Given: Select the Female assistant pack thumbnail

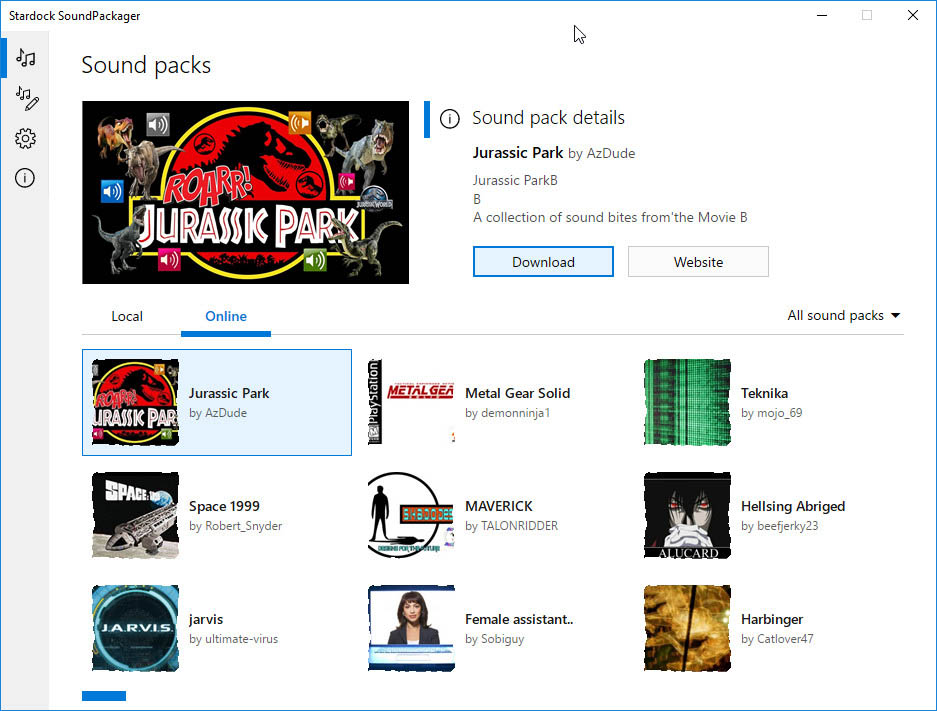Looking at the screenshot, I should tap(411, 628).
